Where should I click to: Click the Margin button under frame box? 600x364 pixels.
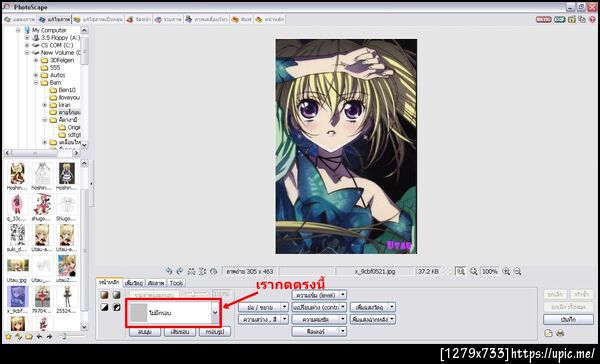[x=215, y=332]
